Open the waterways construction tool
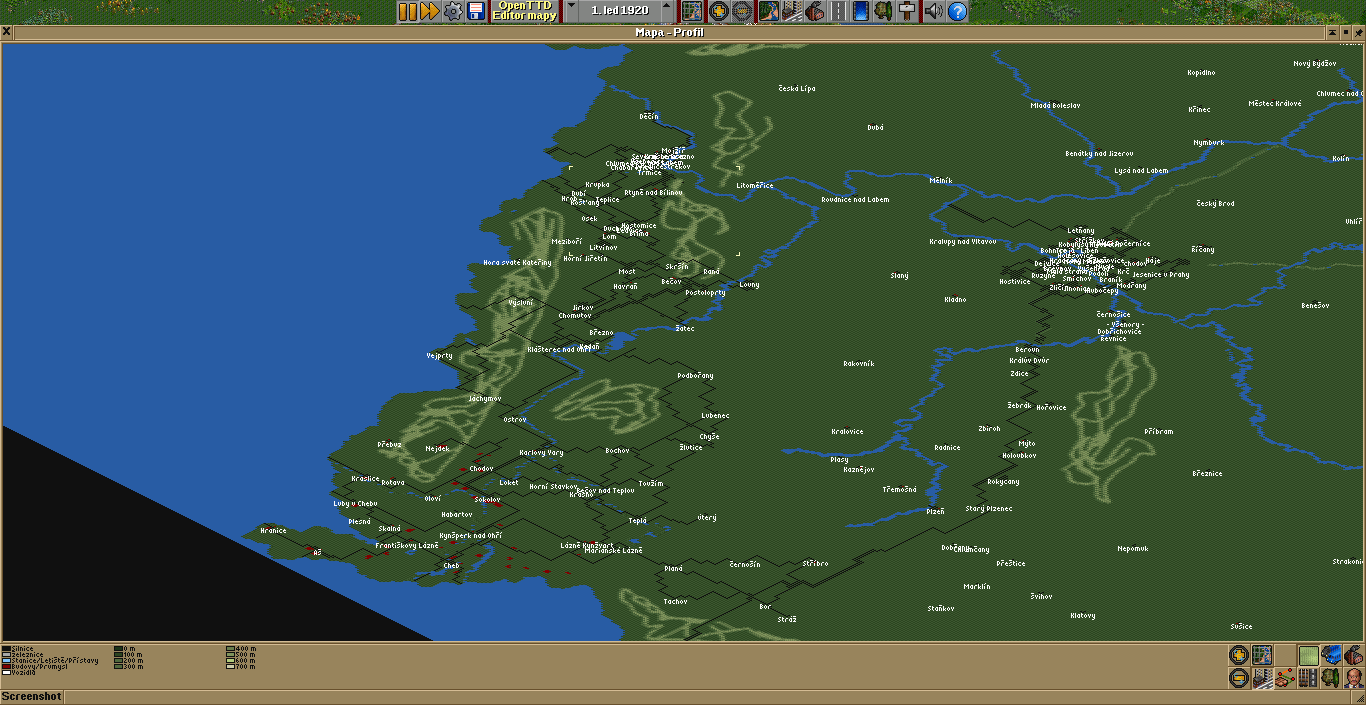The width and height of the screenshot is (1366, 705). tap(861, 11)
